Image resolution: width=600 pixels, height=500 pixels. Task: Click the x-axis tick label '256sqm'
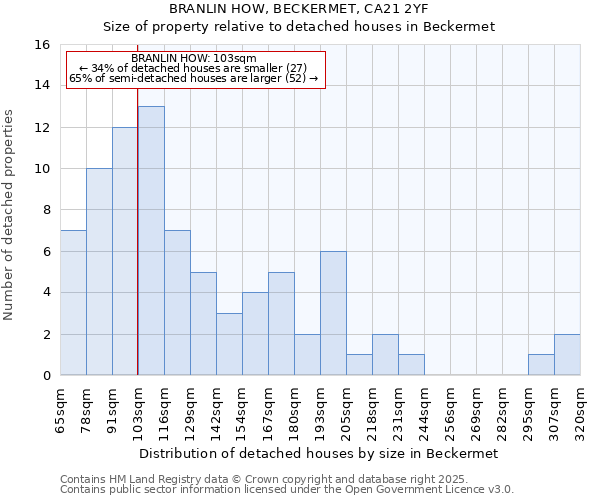tap(451, 415)
